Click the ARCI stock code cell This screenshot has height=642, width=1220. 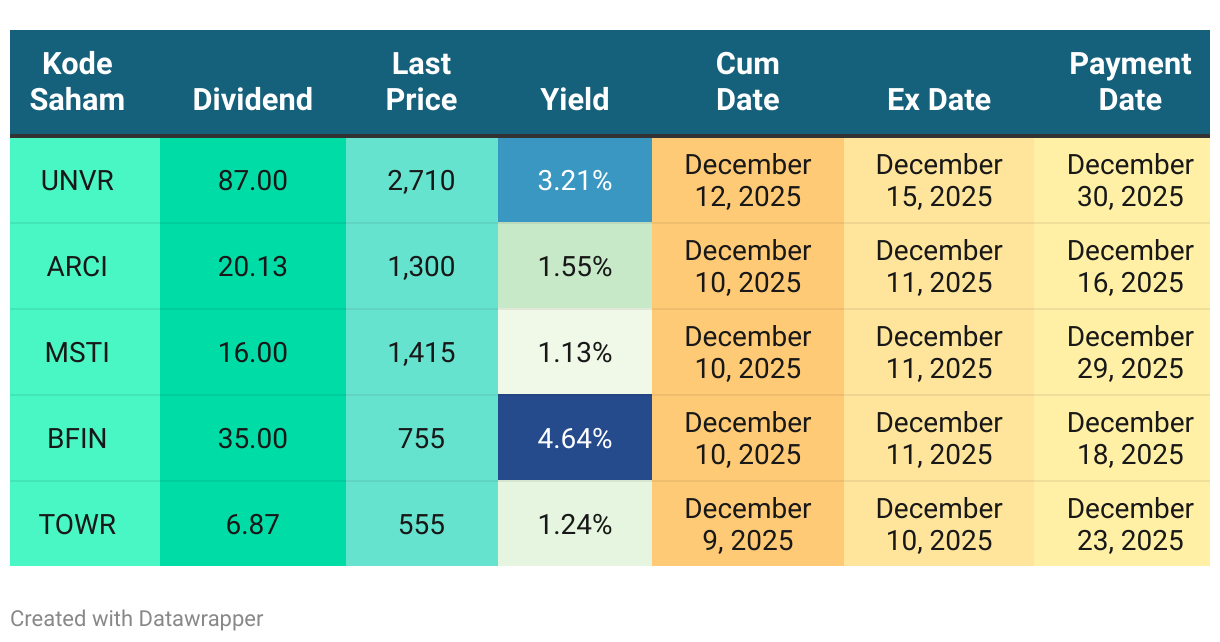point(78,267)
